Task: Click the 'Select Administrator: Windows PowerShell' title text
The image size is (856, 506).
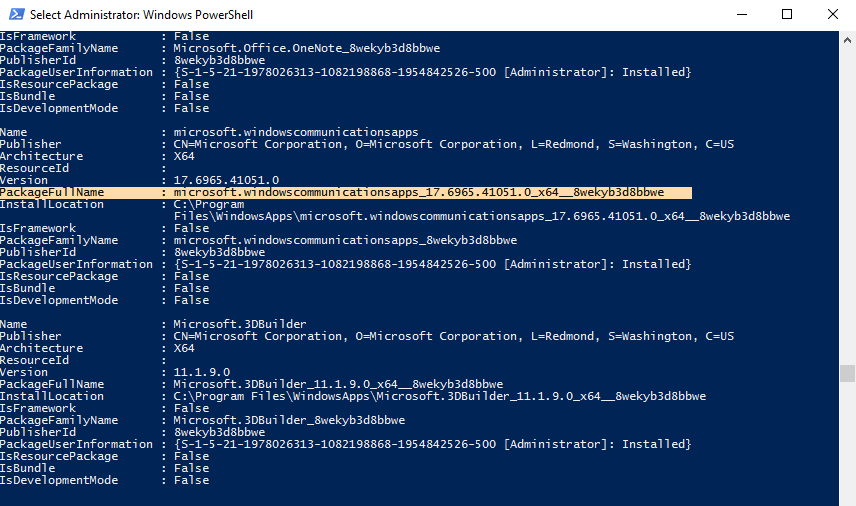Action: (141, 15)
